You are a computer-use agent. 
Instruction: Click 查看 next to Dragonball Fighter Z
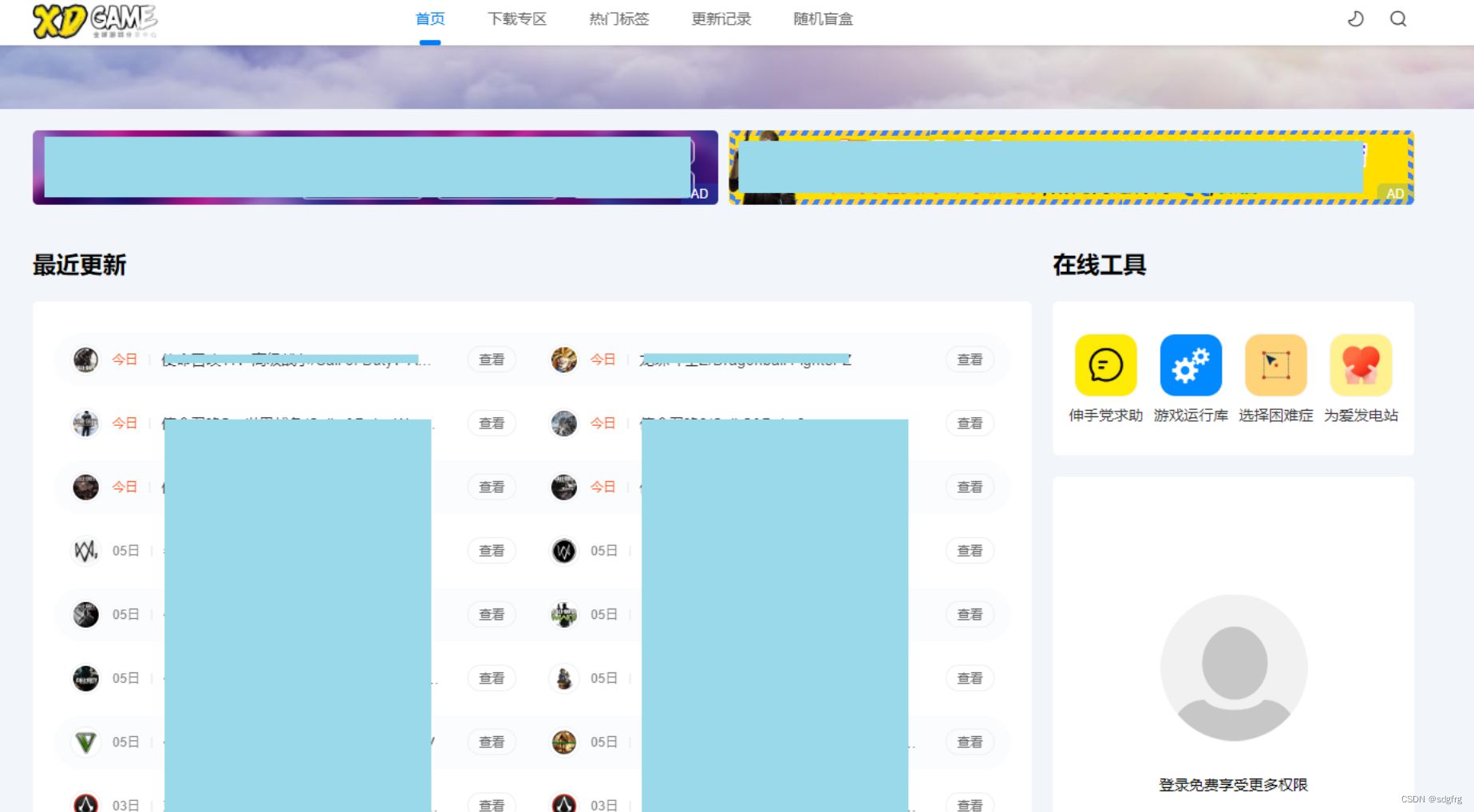970,359
